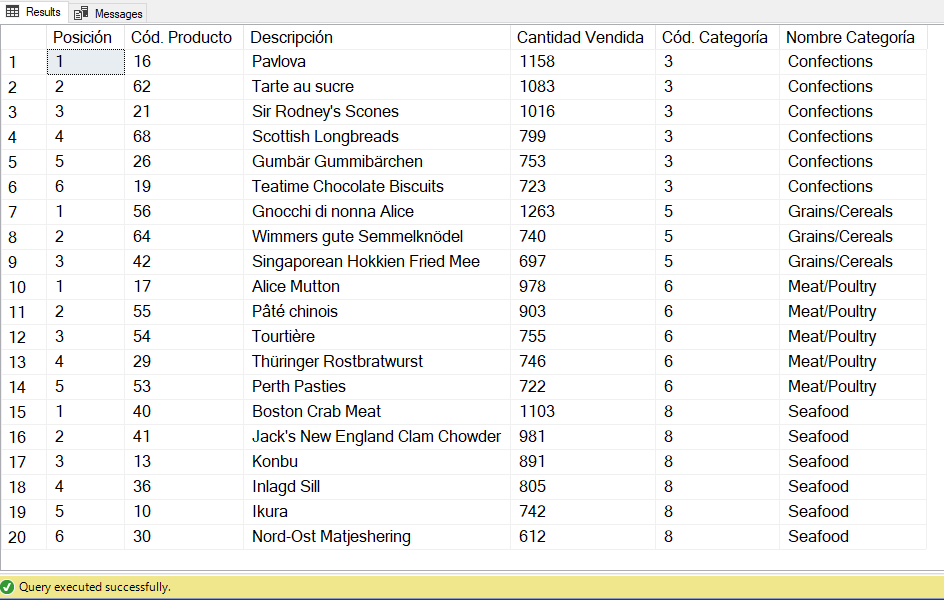Select Meat/Poultry in Alice Mutton row
The height and width of the screenshot is (600, 944).
click(852, 286)
